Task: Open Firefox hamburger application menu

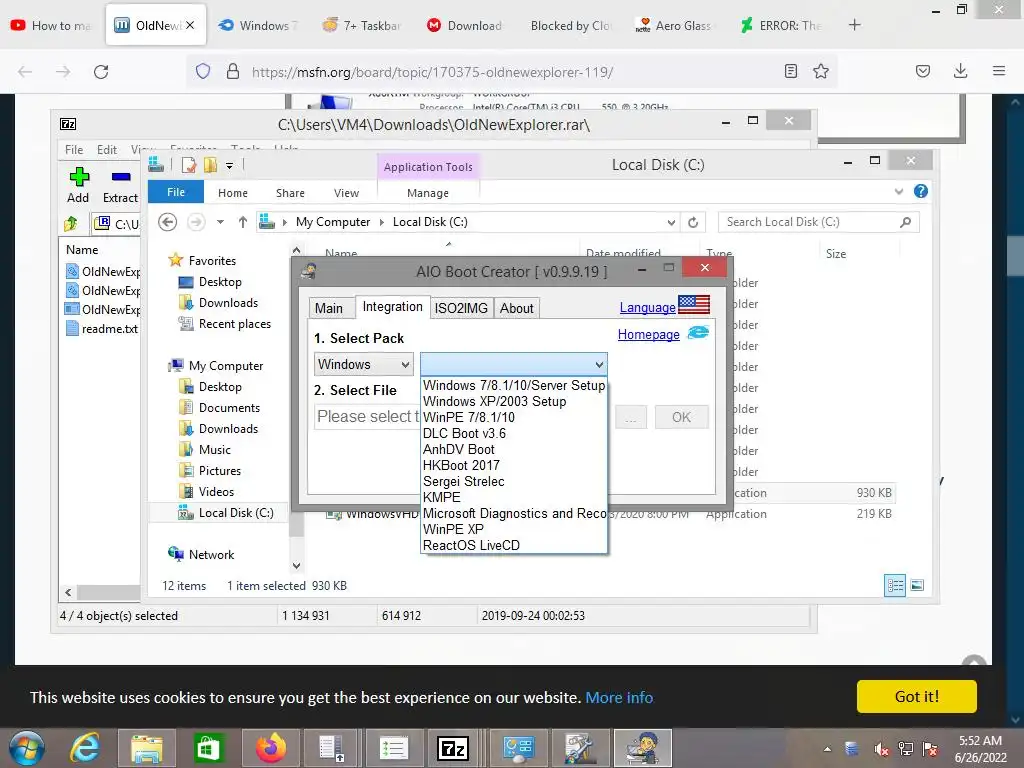Action: coord(999,71)
